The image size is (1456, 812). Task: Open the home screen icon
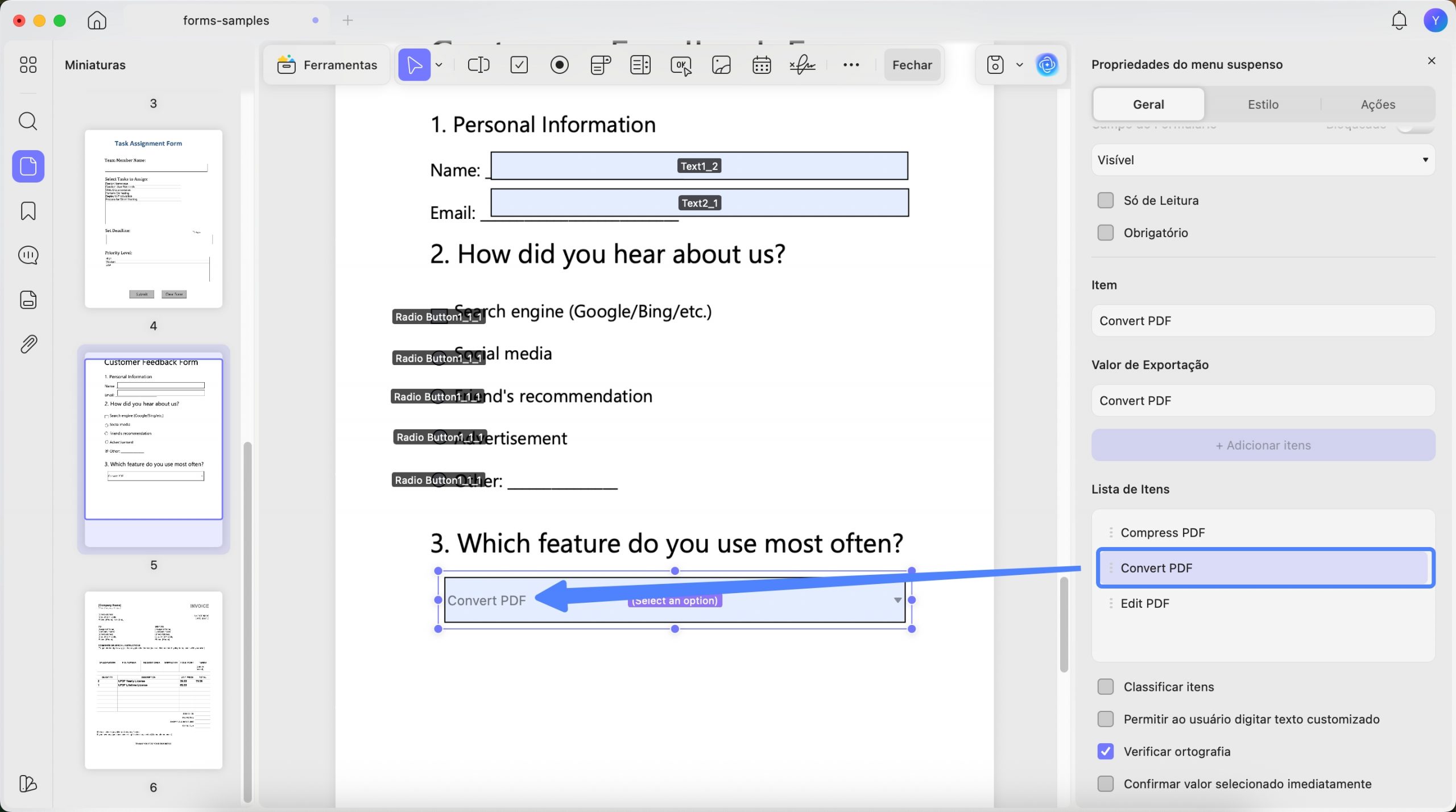pyautogui.click(x=97, y=20)
